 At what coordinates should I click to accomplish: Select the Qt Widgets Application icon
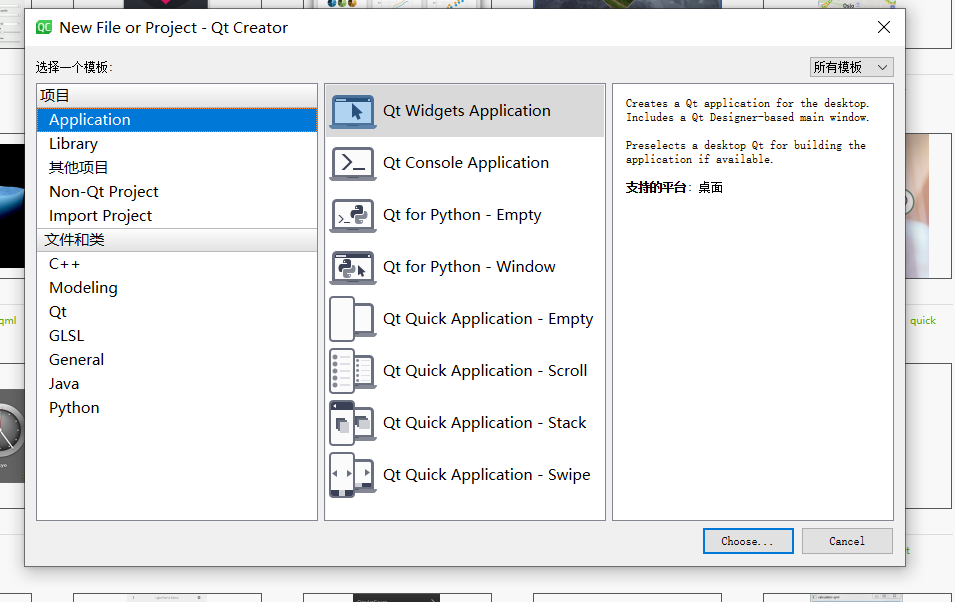pos(353,112)
